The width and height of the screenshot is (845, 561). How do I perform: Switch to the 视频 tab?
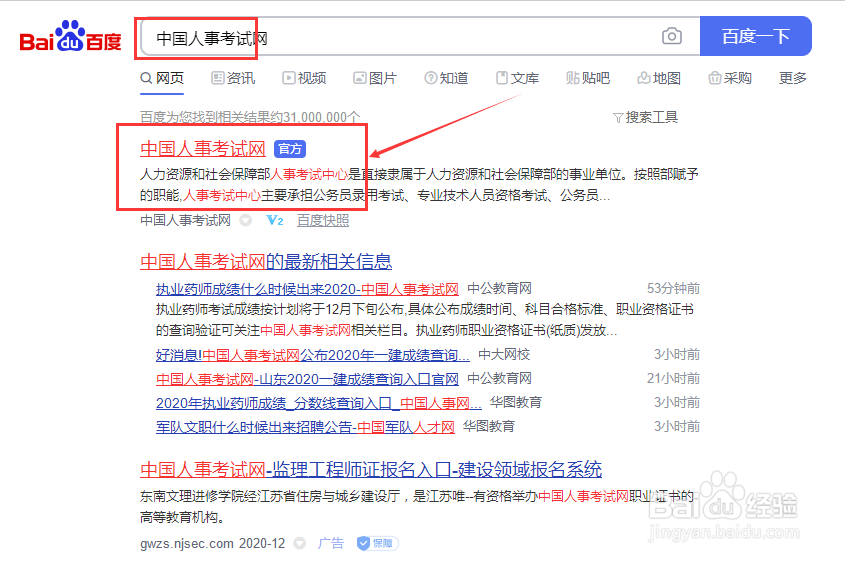click(x=304, y=79)
